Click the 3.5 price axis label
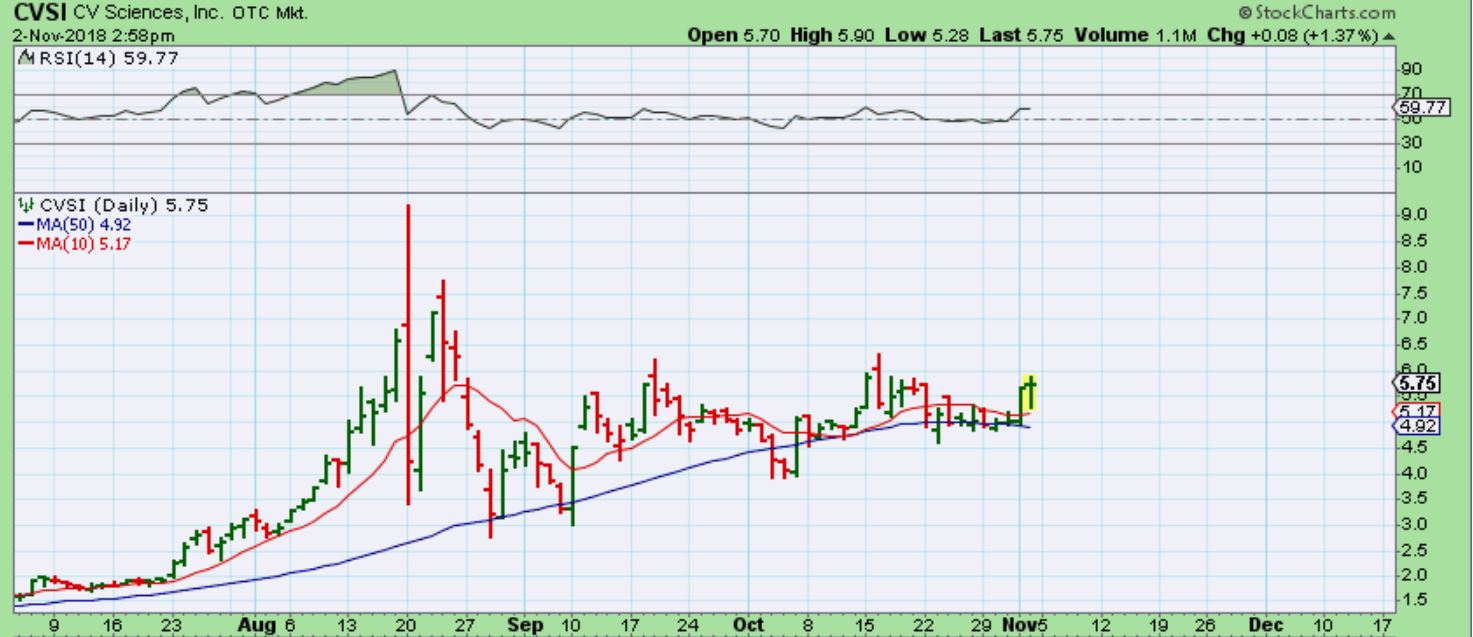Viewport: 1473px width, 637px height. pos(1413,499)
